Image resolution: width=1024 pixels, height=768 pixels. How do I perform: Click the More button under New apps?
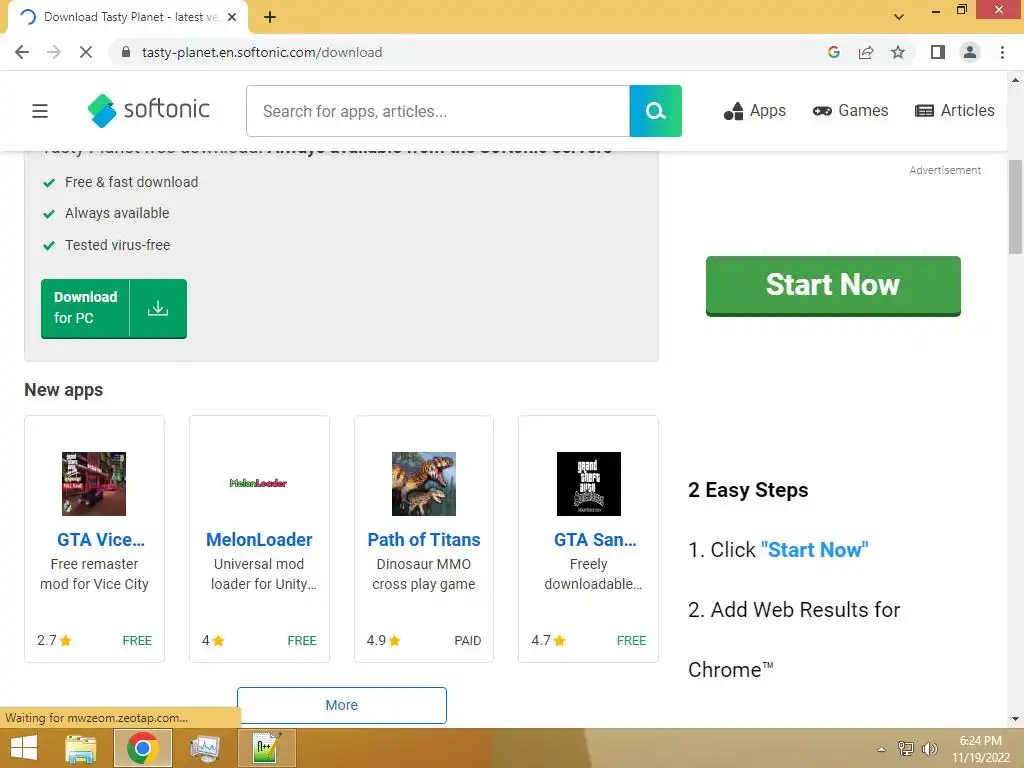(x=342, y=705)
